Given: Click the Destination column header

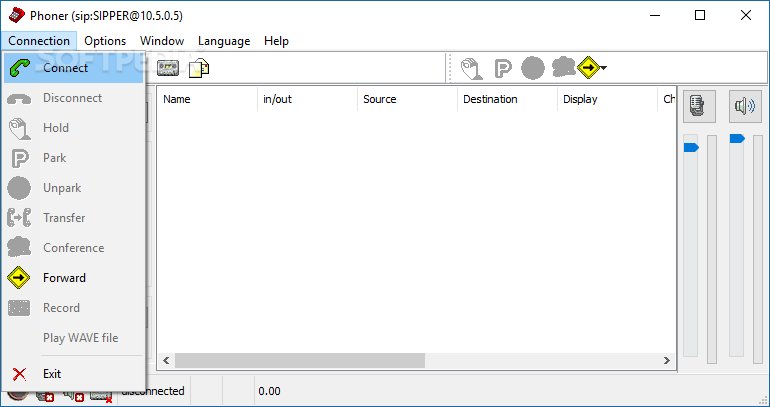Looking at the screenshot, I should pyautogui.click(x=508, y=99).
